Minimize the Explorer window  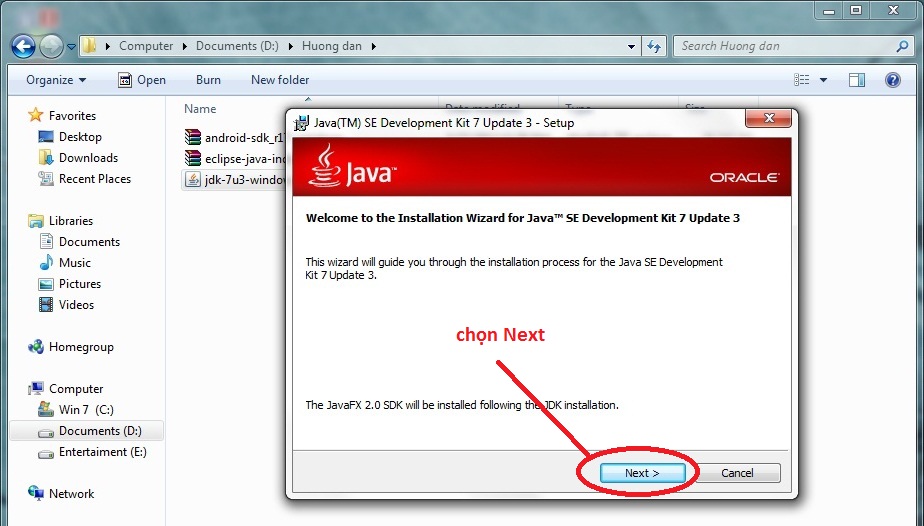point(829,10)
